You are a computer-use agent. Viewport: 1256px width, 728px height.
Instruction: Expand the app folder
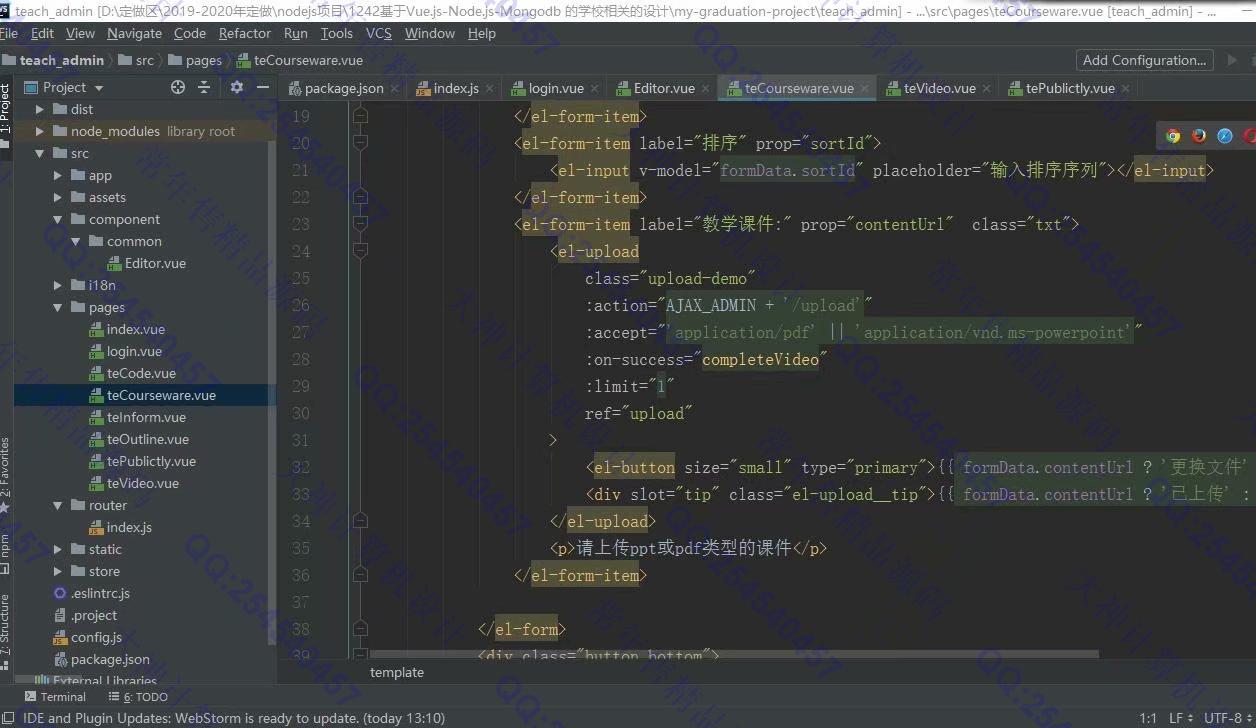(x=58, y=175)
